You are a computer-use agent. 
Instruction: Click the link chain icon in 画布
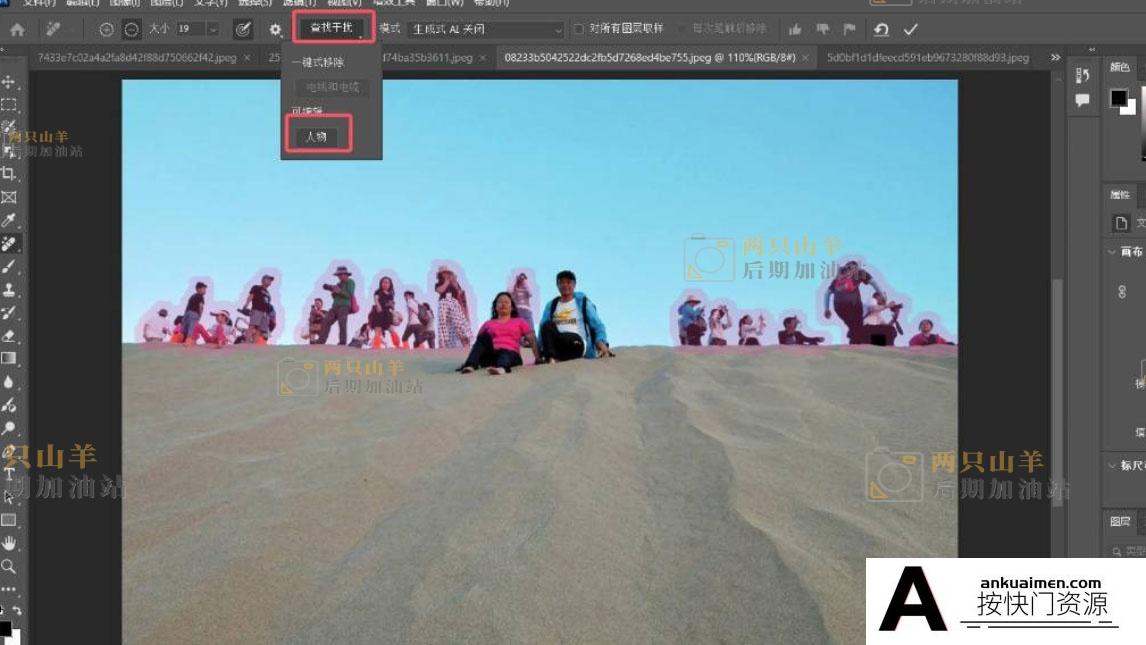click(1122, 292)
